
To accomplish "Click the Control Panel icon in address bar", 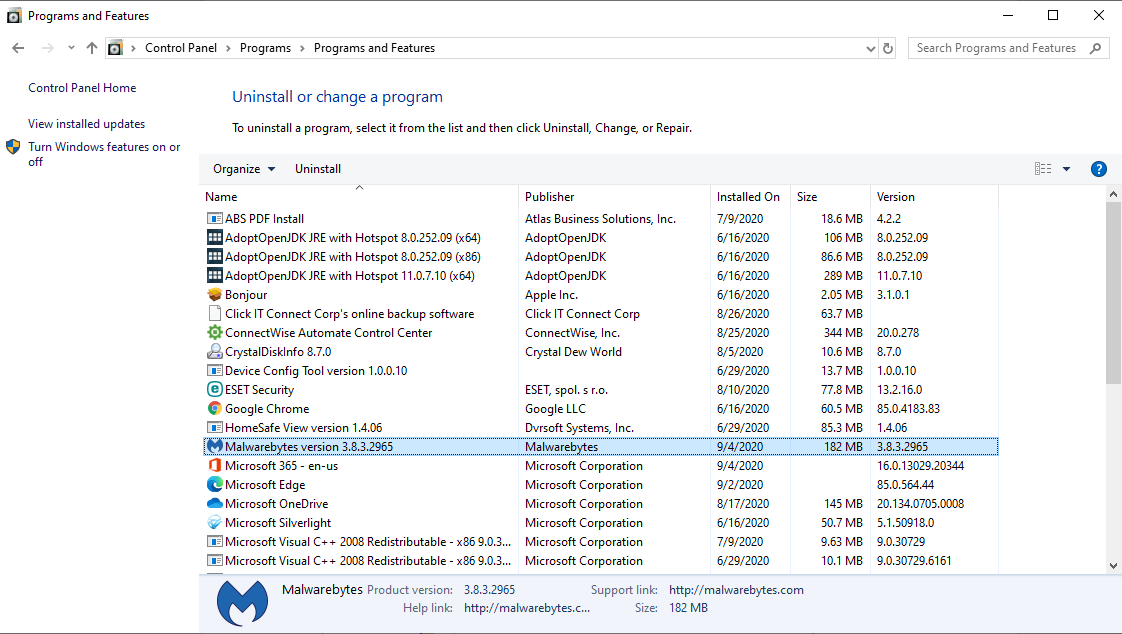I will 114,48.
